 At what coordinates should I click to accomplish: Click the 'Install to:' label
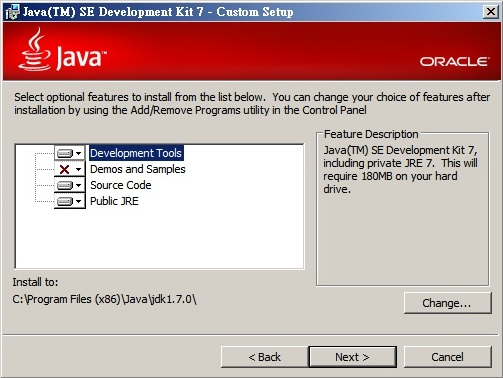click(x=35, y=282)
